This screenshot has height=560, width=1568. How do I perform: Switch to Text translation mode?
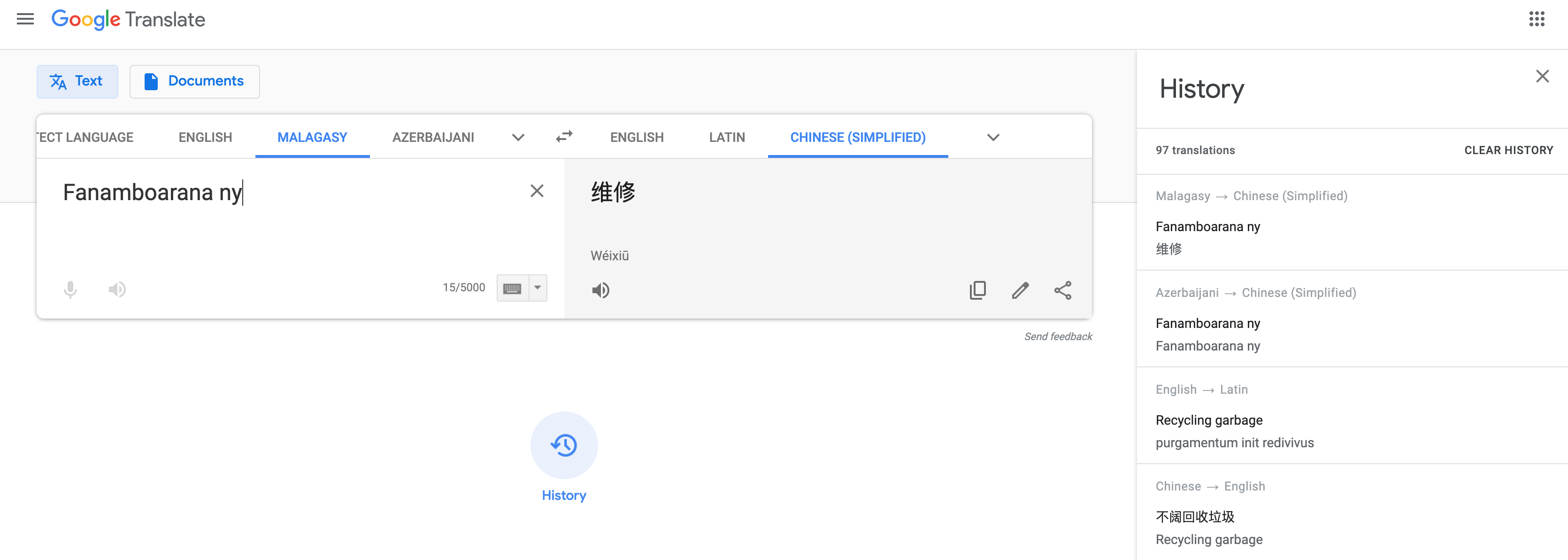pos(77,82)
